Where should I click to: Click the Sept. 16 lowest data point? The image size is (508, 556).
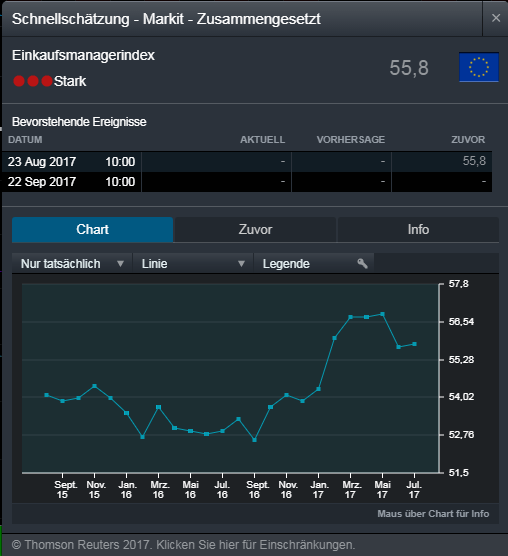coord(255,440)
